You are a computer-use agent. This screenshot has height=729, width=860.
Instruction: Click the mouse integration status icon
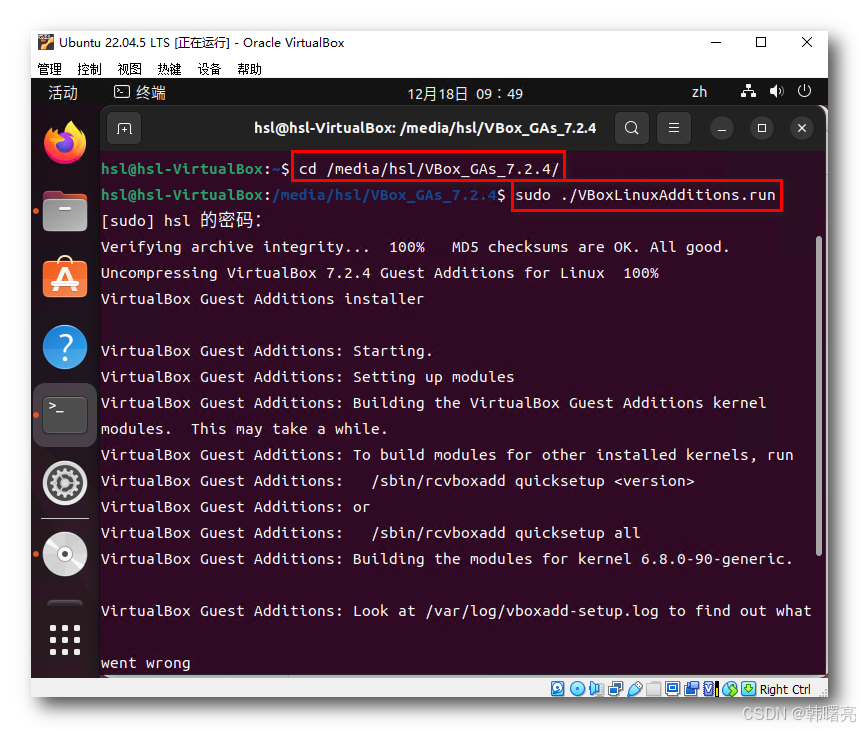click(x=730, y=689)
